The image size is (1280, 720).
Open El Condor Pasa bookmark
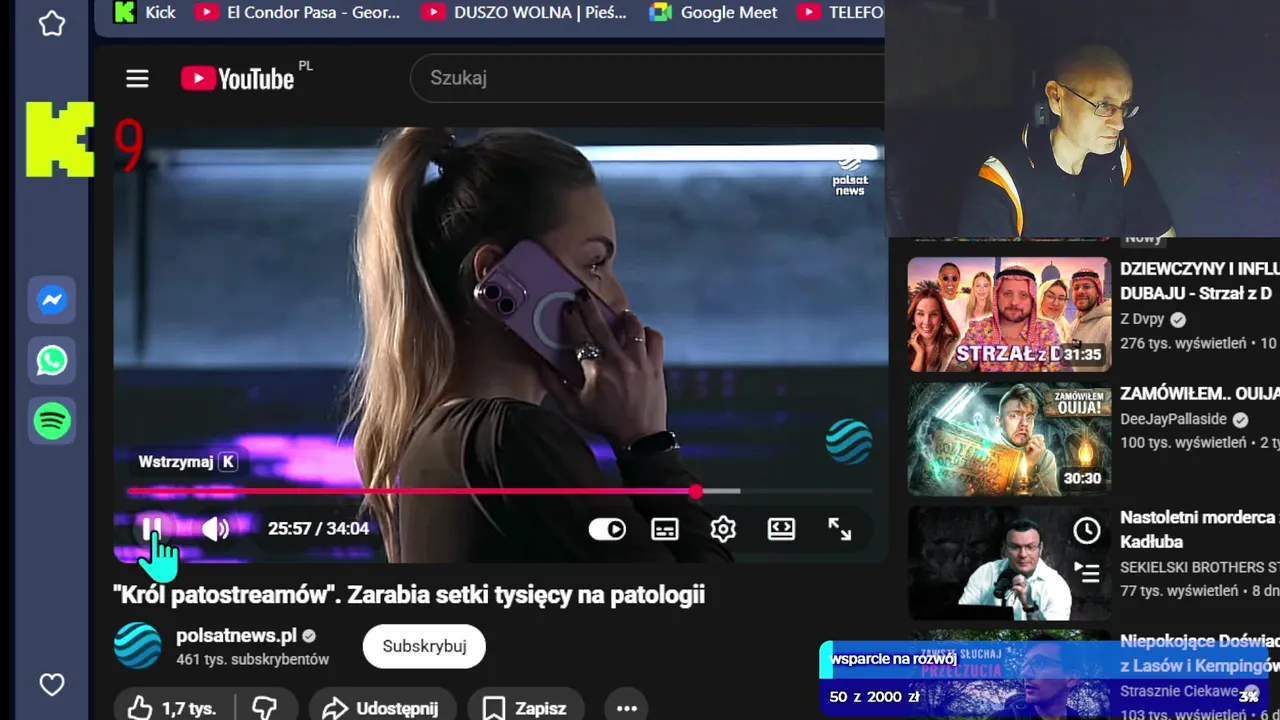[297, 12]
